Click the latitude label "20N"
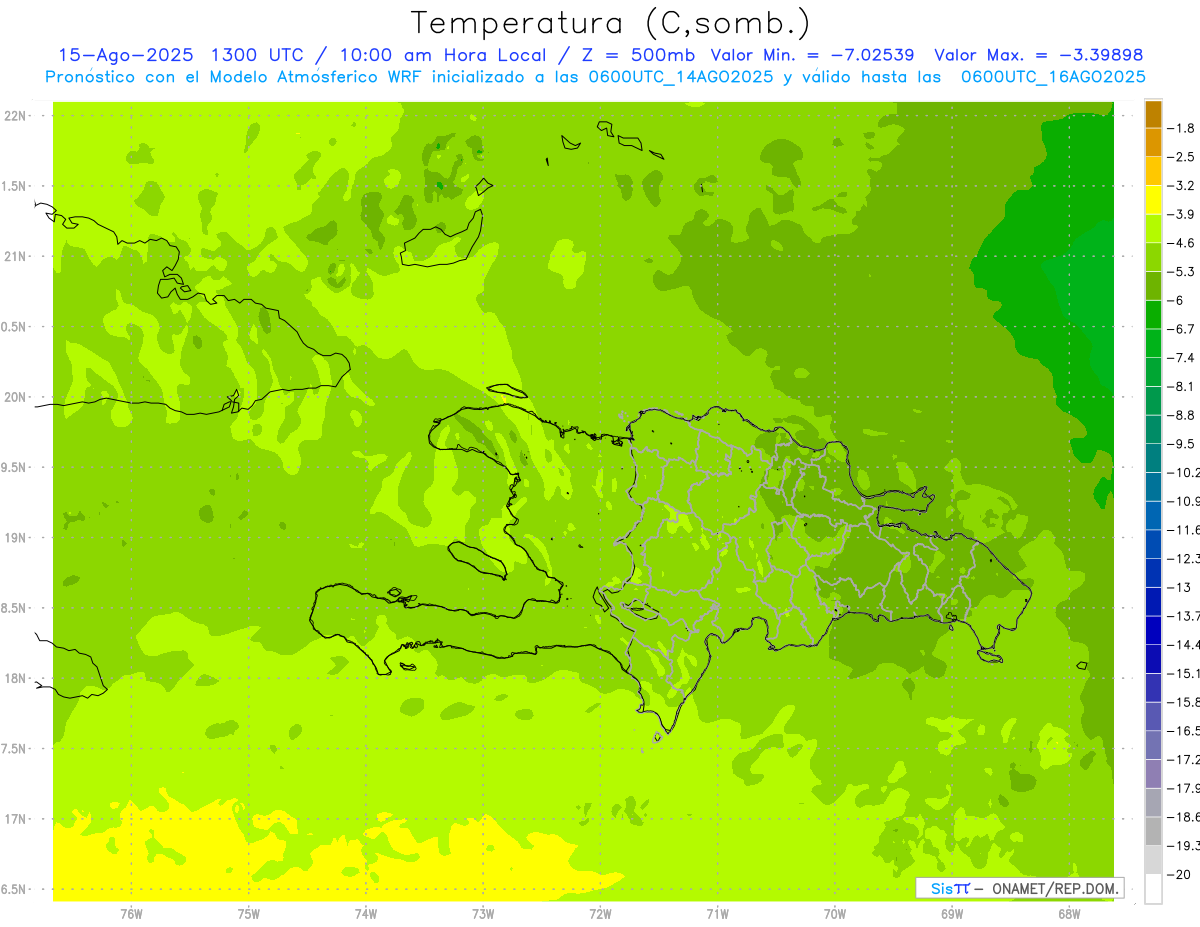This screenshot has height=927, width=1200. click(14, 397)
